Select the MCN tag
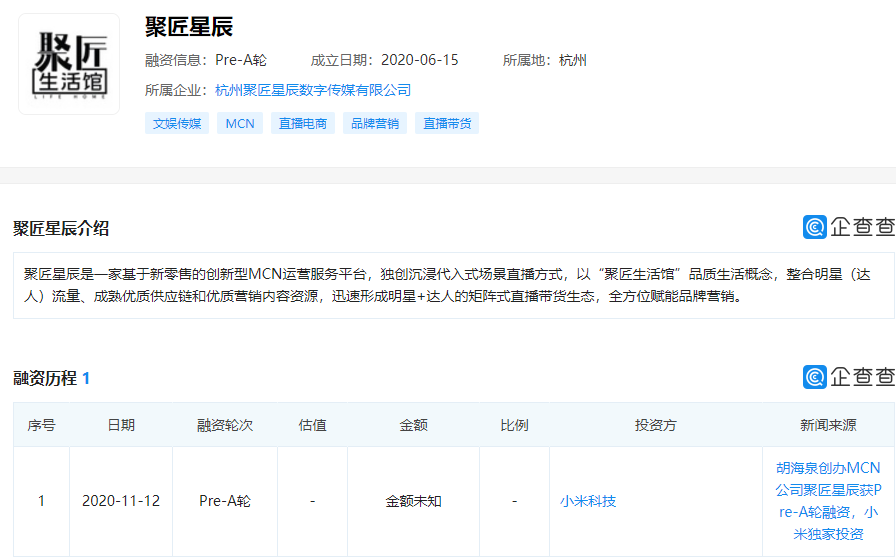Viewport: 896px width, 559px height. (240, 123)
